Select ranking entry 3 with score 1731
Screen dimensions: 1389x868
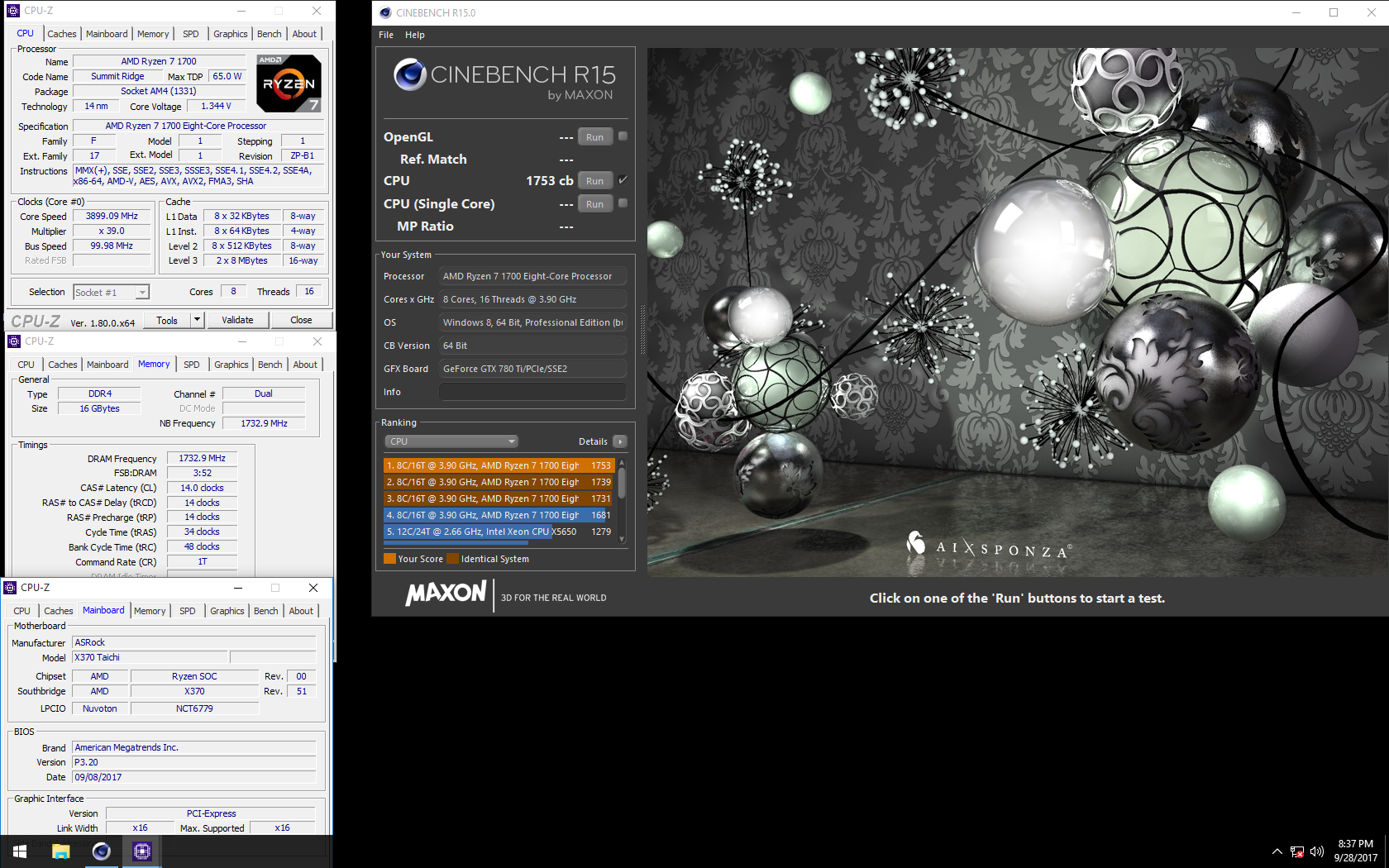(499, 498)
